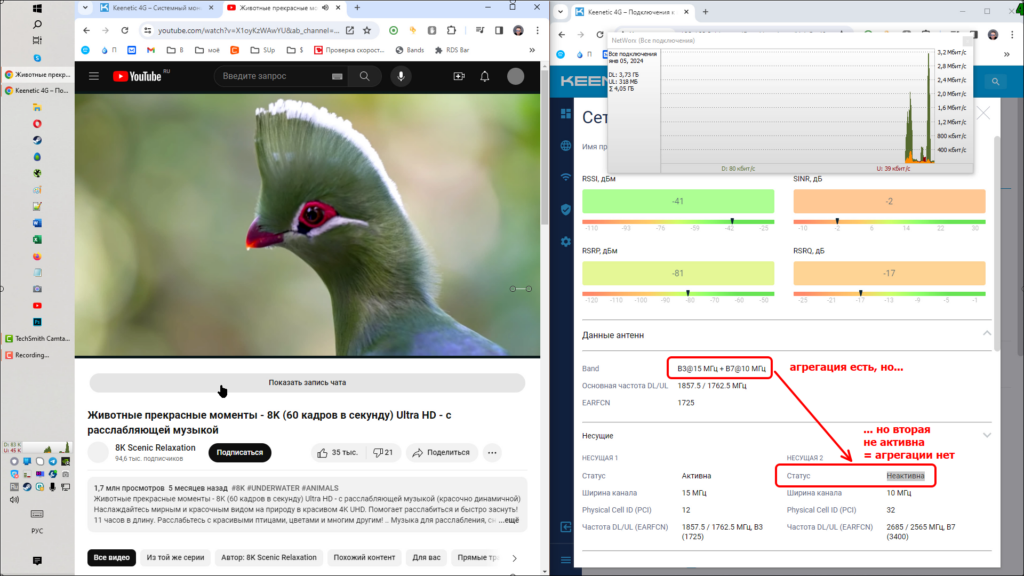This screenshot has width=1024, height=576.
Task: Click the bird video player area
Action: coord(307,225)
